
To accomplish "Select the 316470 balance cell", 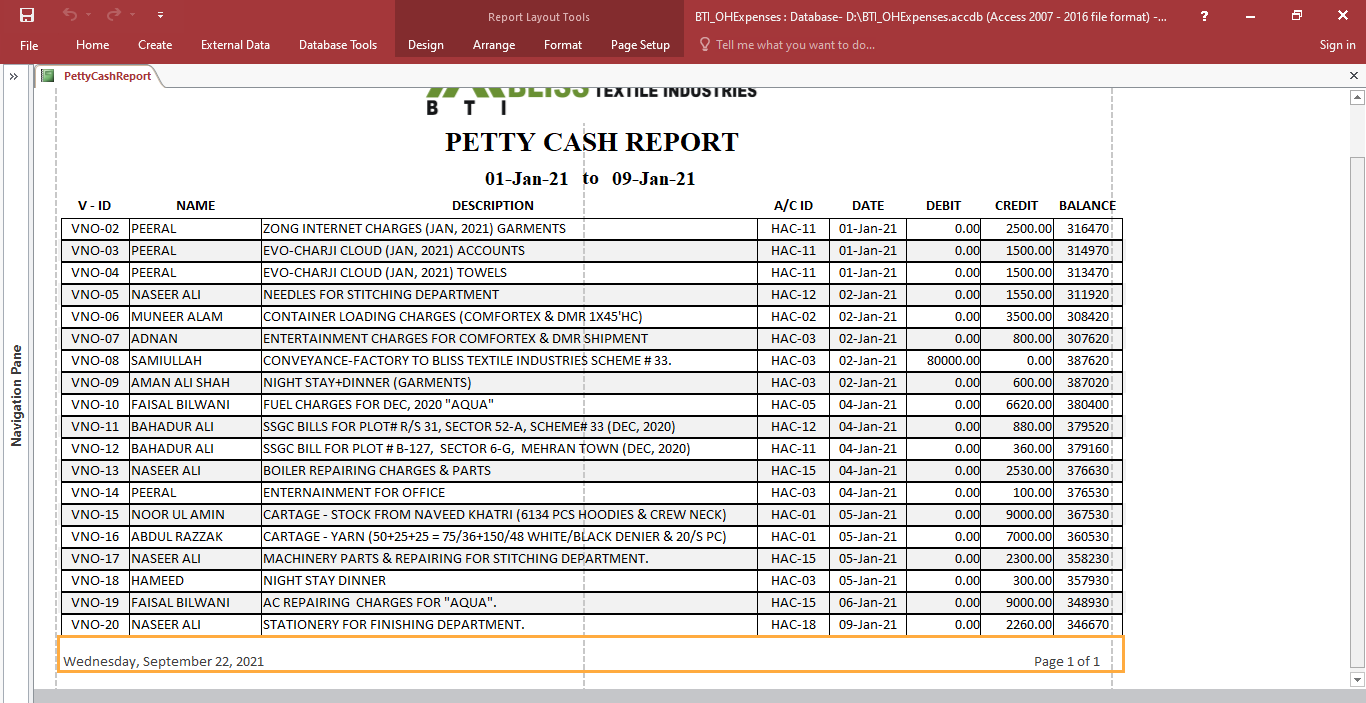I will 1088,229.
